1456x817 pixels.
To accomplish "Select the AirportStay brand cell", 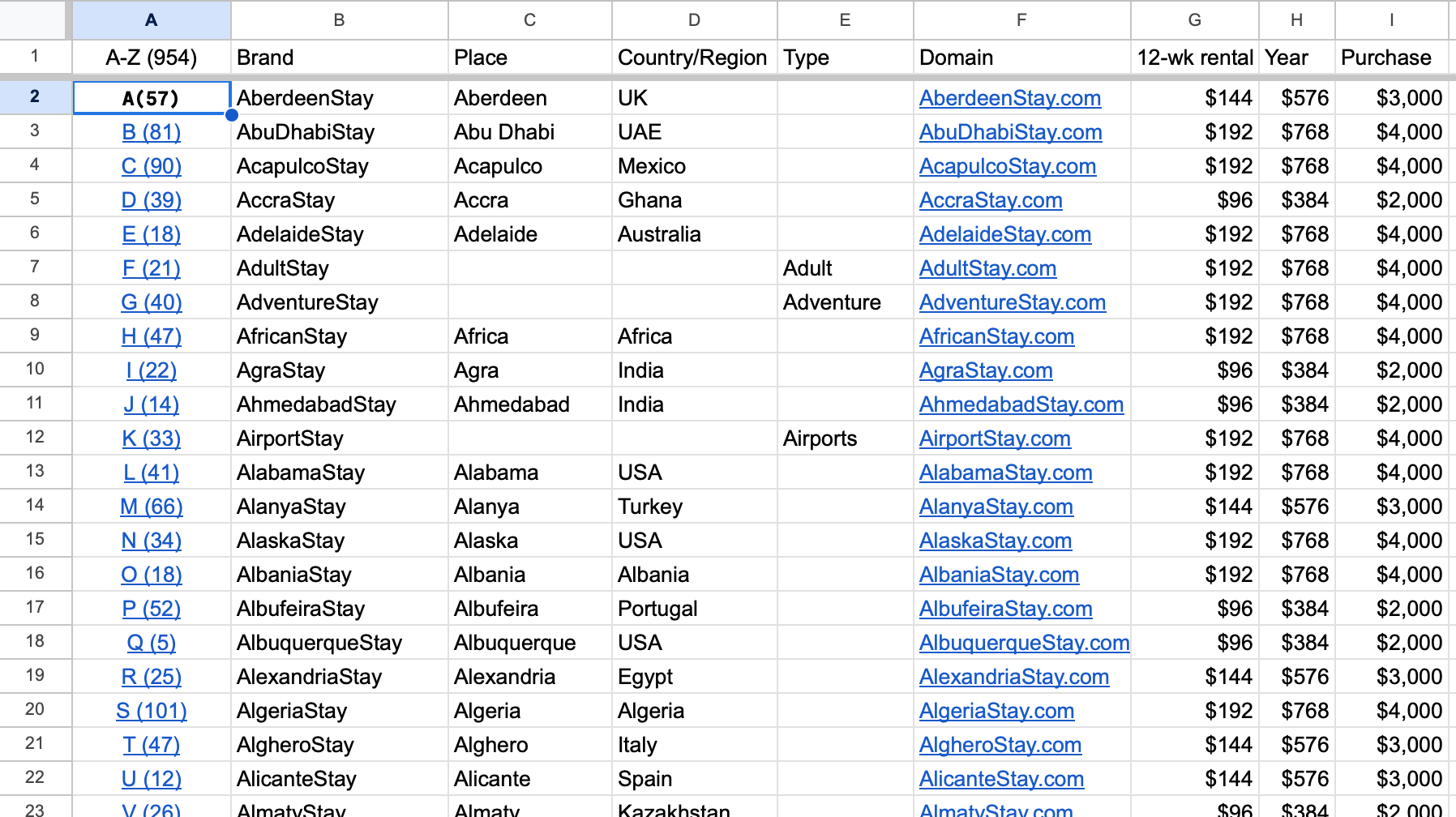I will [x=339, y=438].
